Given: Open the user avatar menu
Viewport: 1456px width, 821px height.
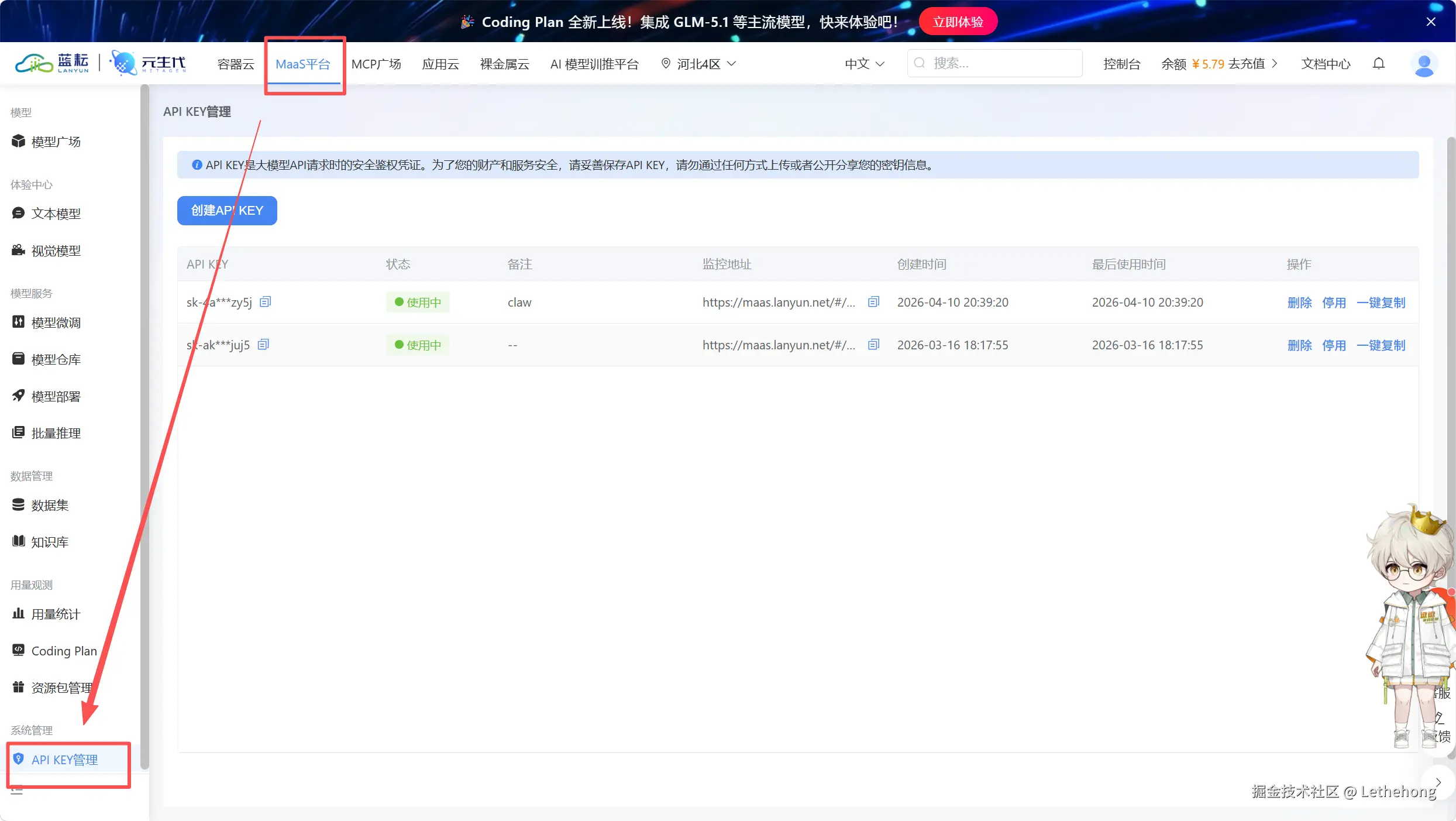Looking at the screenshot, I should (x=1424, y=64).
